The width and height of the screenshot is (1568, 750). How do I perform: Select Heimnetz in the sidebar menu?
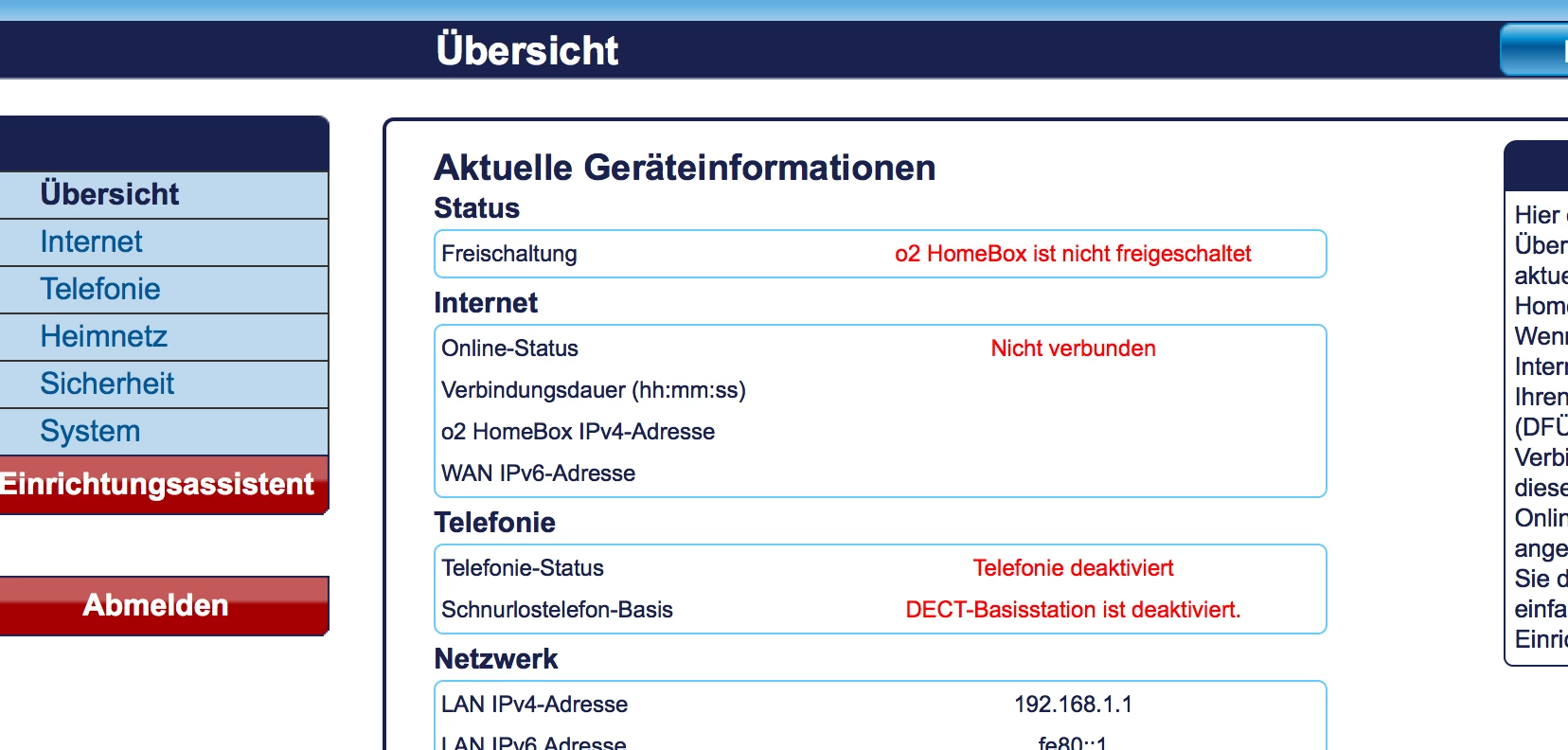pyautogui.click(x=164, y=336)
